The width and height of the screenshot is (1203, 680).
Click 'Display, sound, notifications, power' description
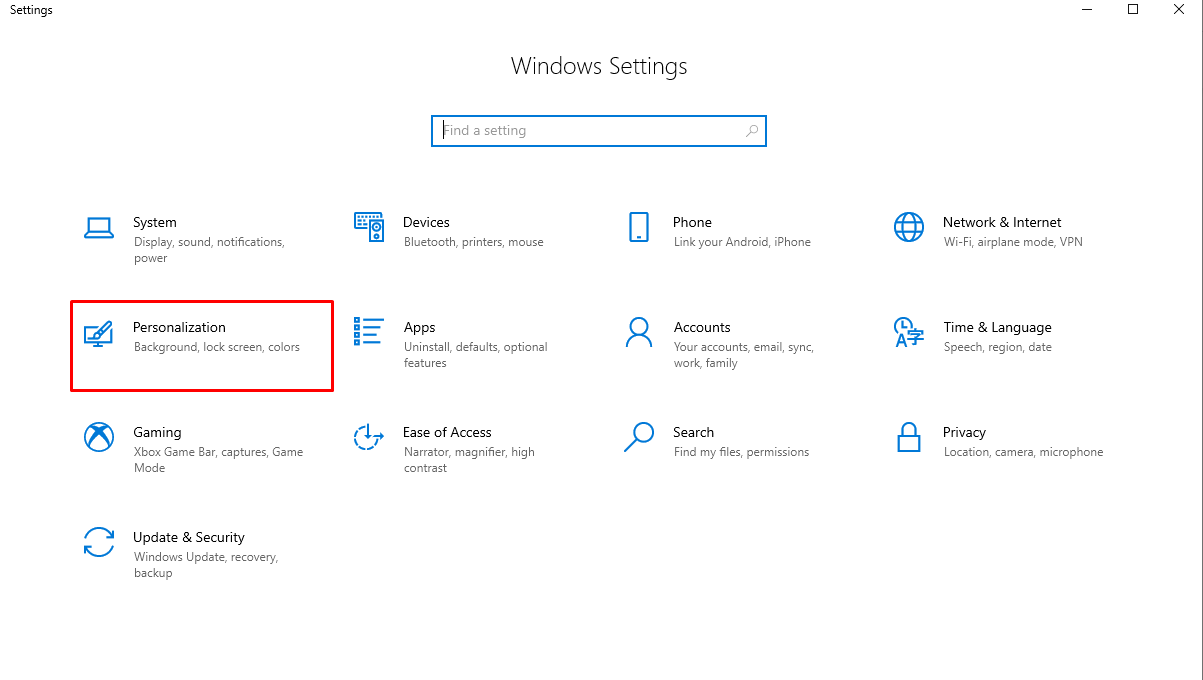pyautogui.click(x=209, y=250)
